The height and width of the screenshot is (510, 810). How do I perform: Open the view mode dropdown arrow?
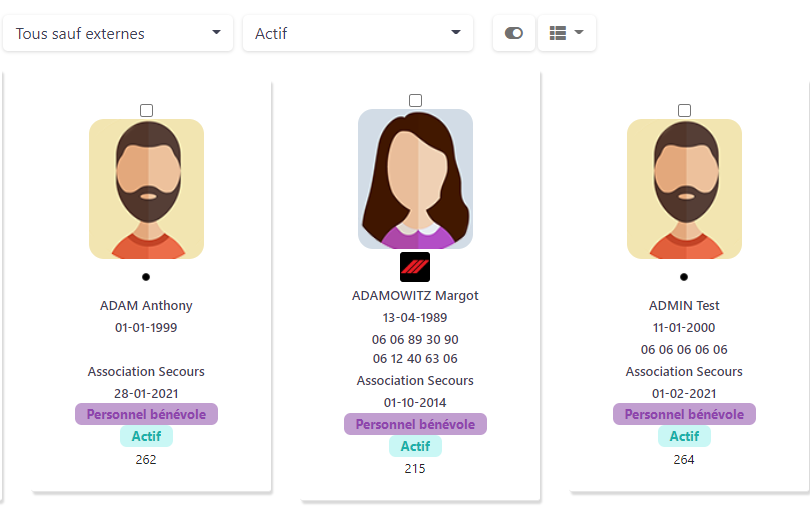click(x=579, y=33)
